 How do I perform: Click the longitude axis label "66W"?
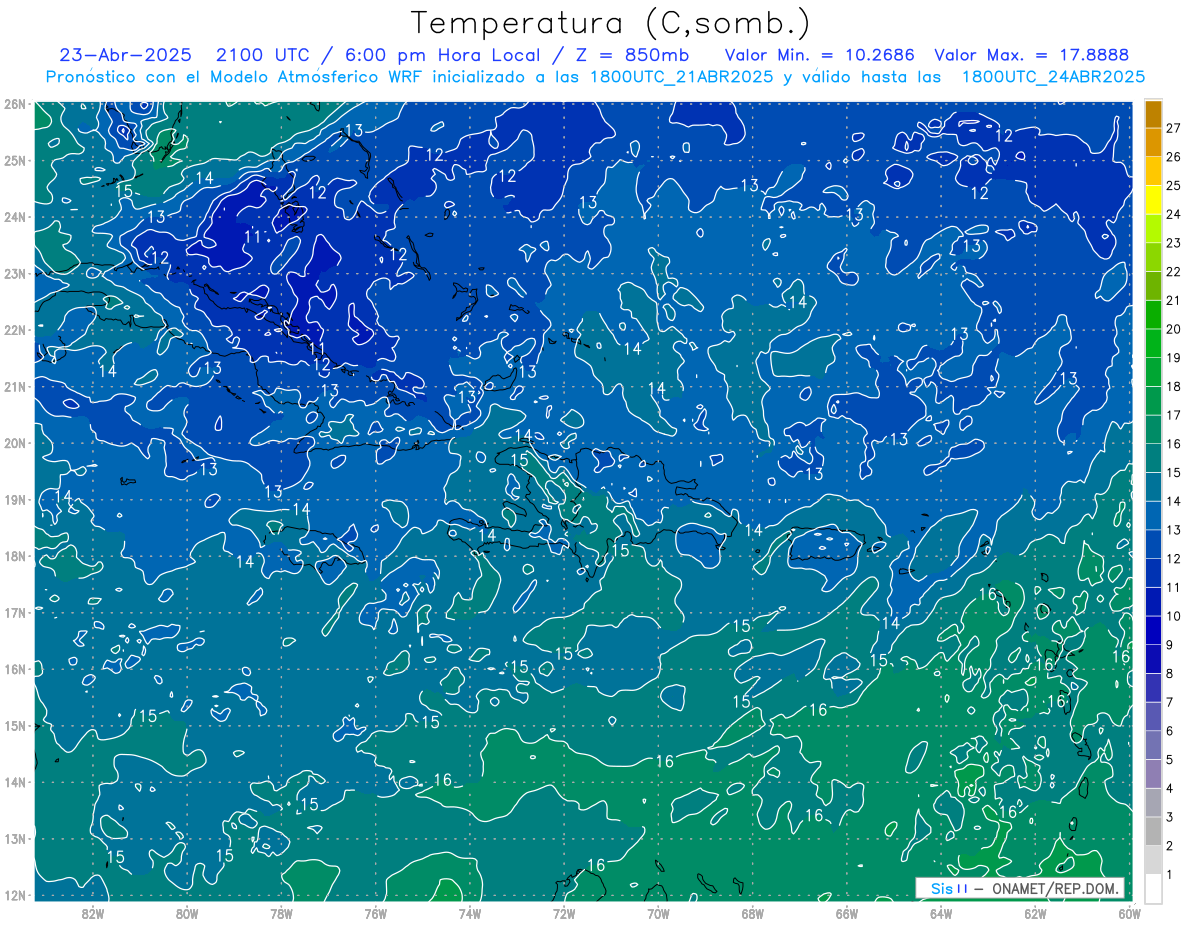[x=847, y=914]
